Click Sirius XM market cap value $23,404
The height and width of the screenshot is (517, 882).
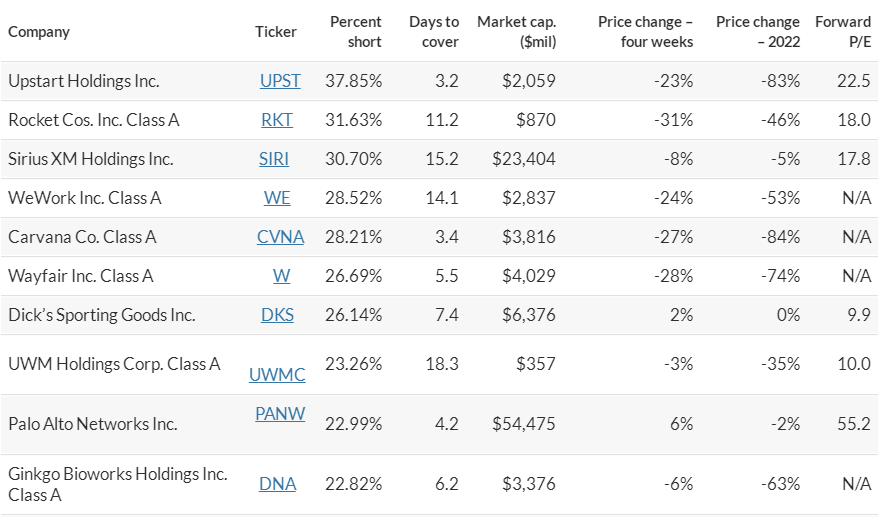pyautogui.click(x=524, y=159)
